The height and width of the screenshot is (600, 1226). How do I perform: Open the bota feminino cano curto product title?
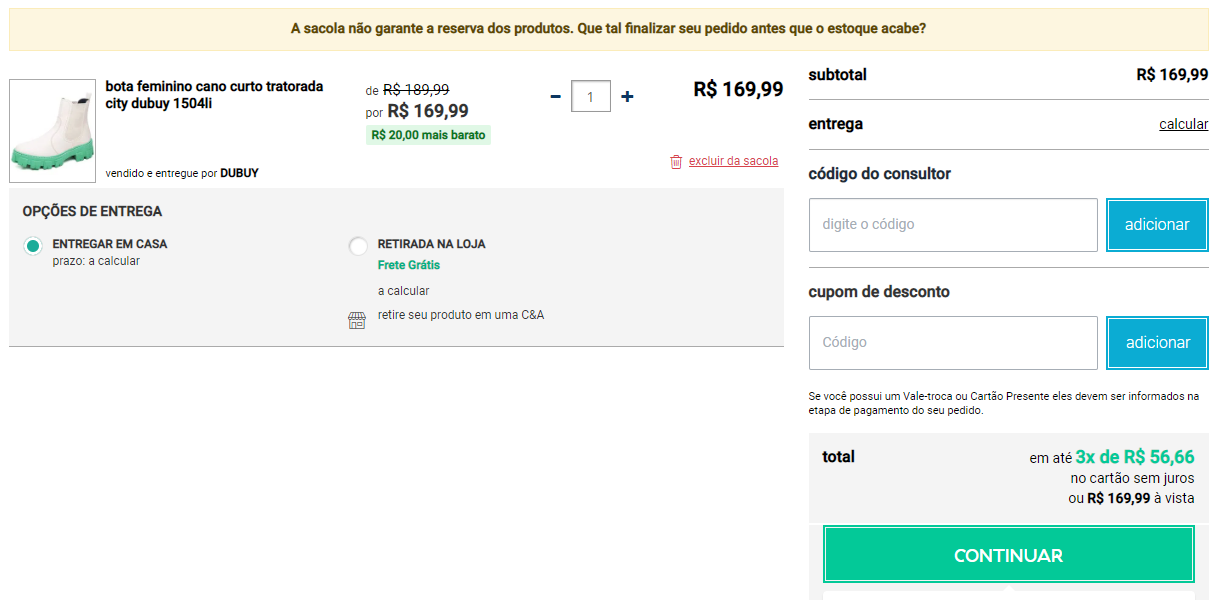[214, 95]
